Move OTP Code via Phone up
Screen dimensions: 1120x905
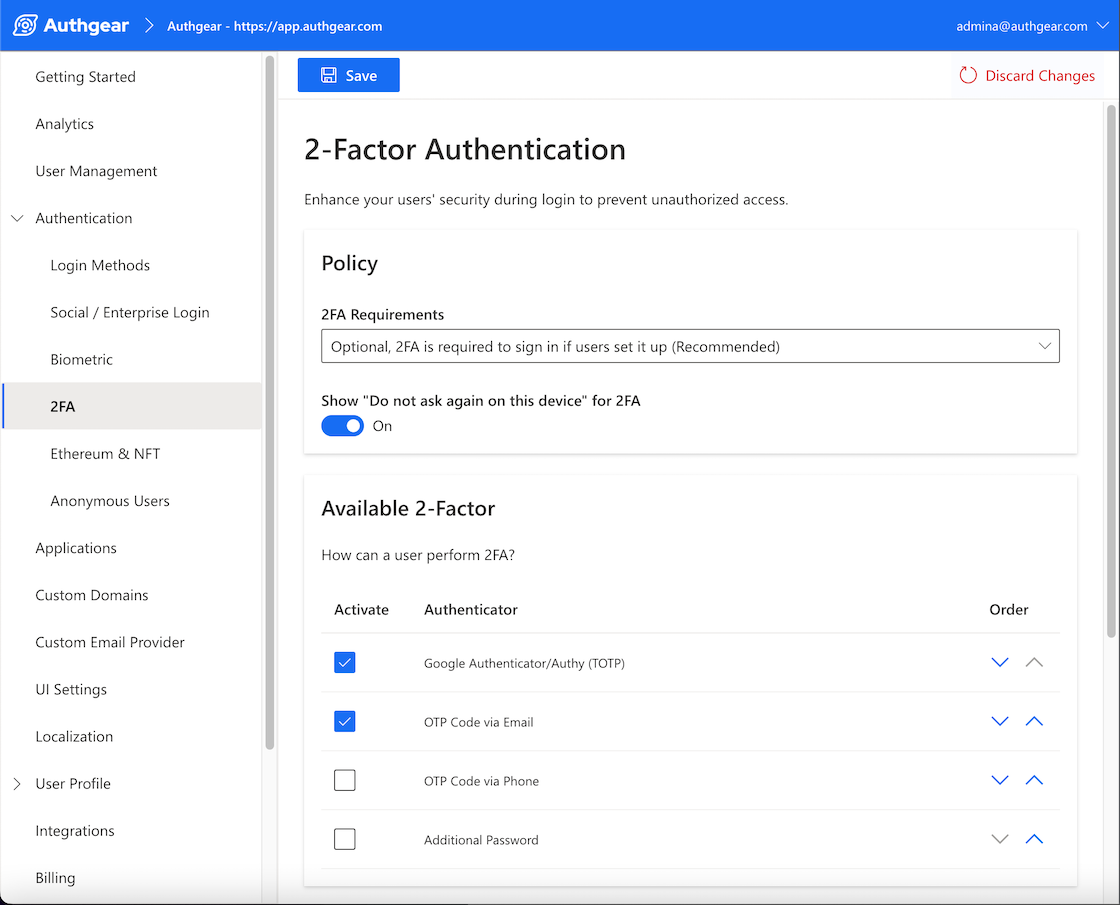pyautogui.click(x=1034, y=781)
